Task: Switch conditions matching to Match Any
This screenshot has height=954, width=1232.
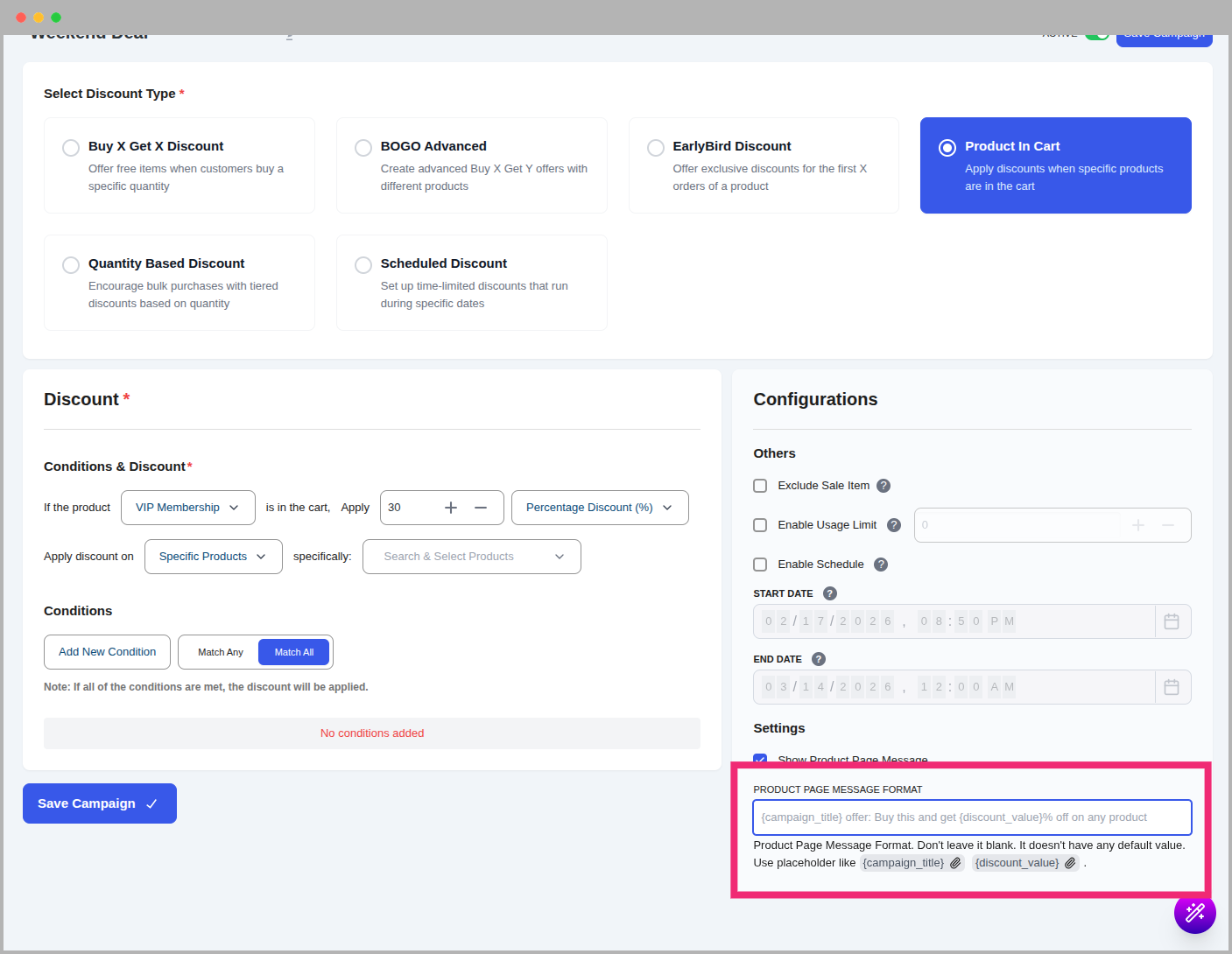Action: pos(219,651)
